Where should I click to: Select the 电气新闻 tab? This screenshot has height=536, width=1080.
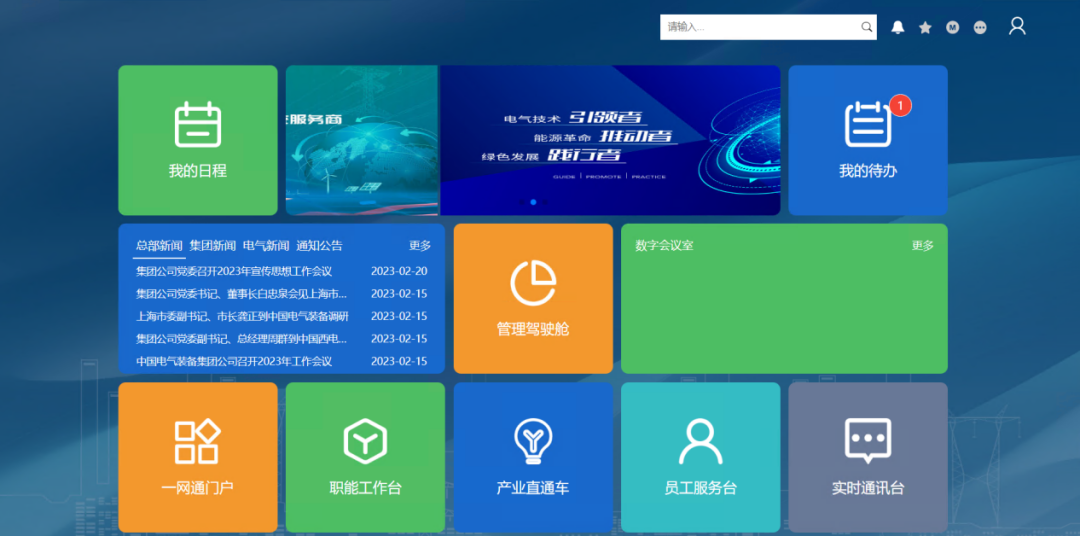266,246
